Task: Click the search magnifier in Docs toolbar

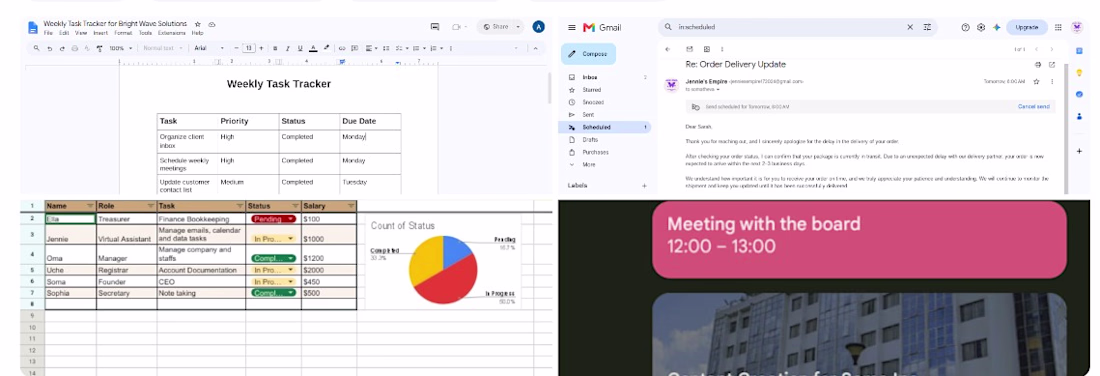Action: tap(36, 48)
